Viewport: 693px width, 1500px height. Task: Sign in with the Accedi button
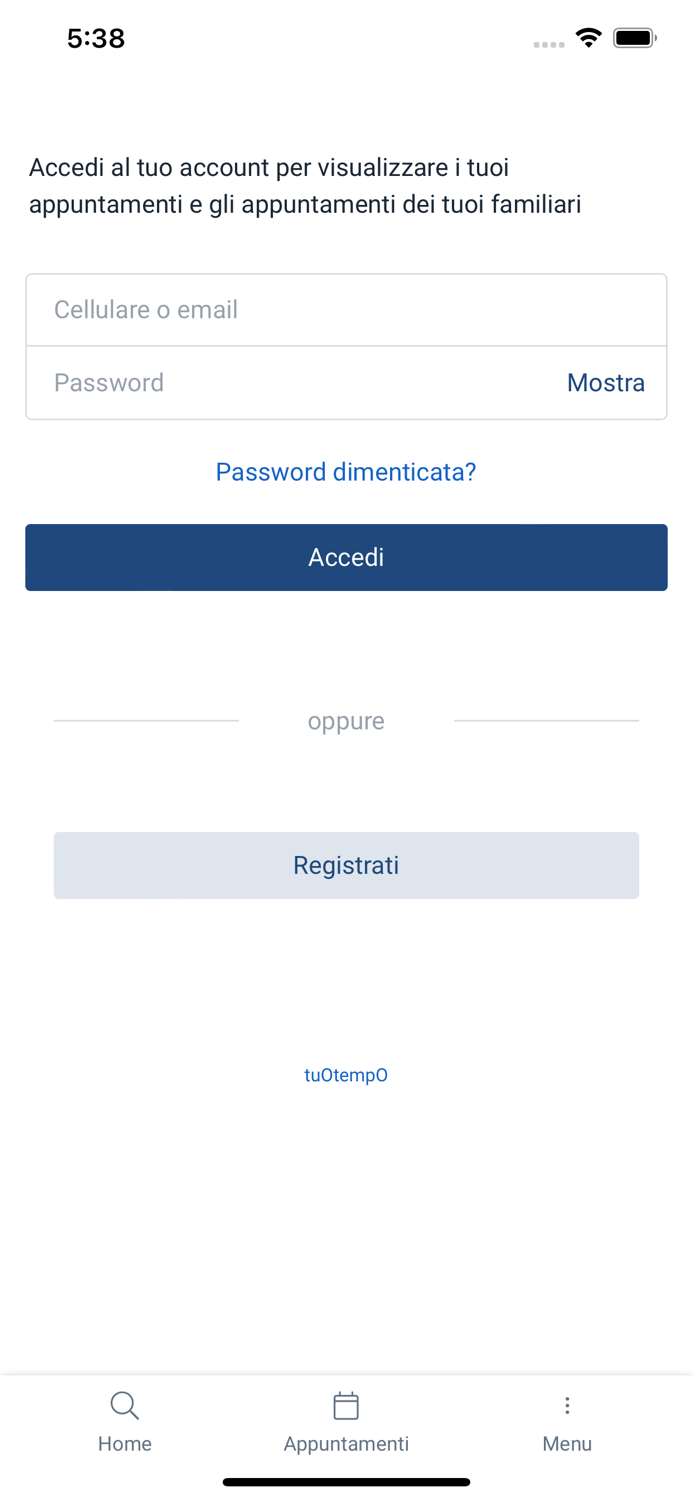click(x=346, y=557)
